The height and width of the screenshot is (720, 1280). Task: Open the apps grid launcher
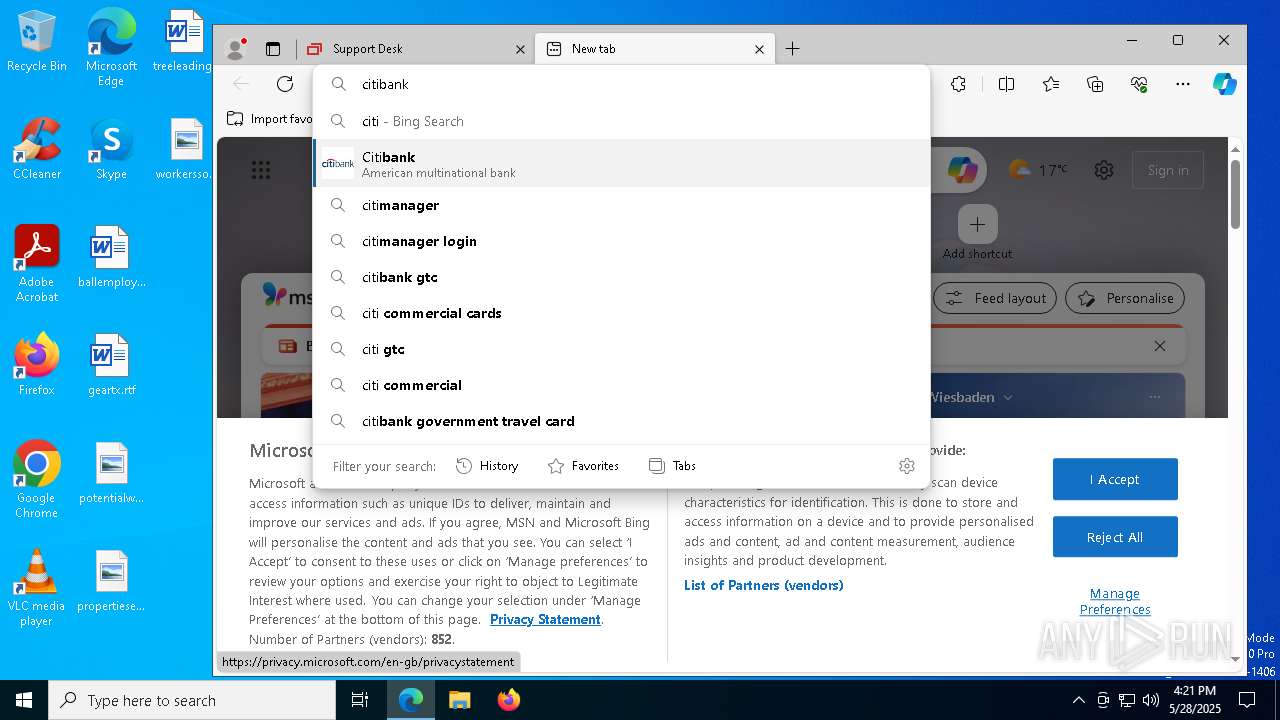click(261, 170)
